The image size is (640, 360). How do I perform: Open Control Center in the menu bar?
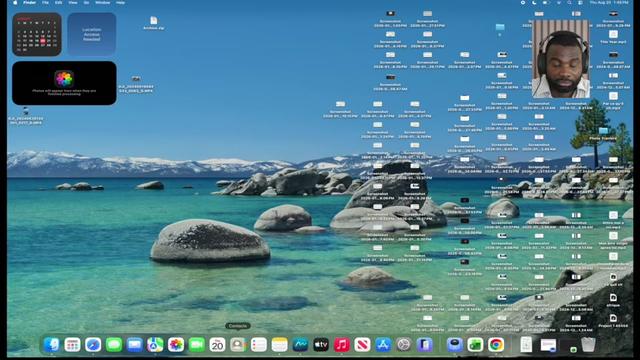(x=580, y=2)
